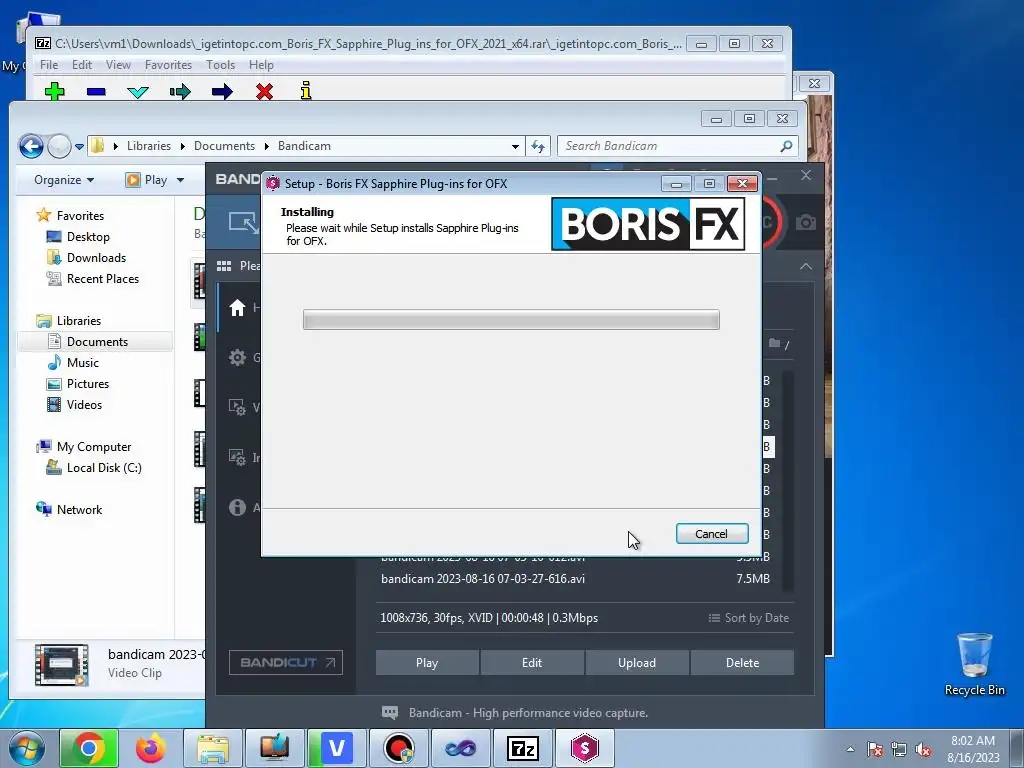1024x768 pixels.
Task: Show hidden system tray icons
Action: 850,749
